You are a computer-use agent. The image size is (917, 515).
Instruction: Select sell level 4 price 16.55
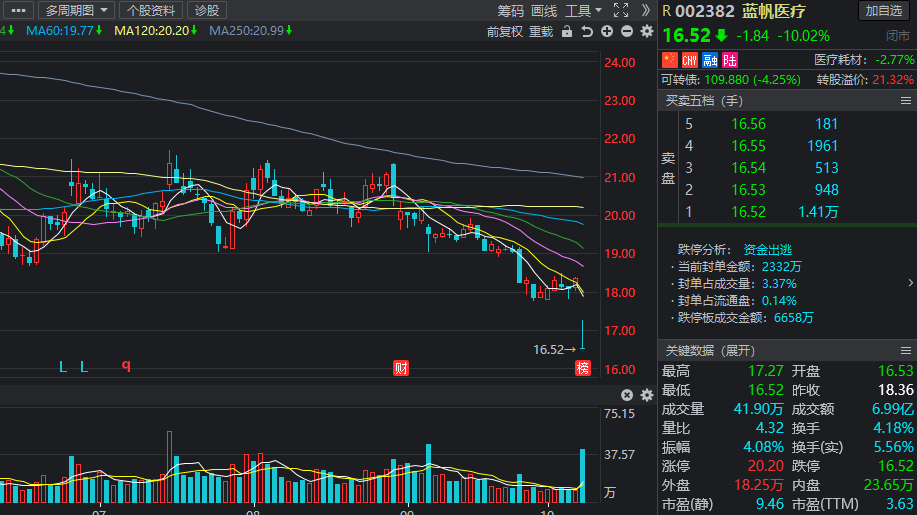[748, 146]
